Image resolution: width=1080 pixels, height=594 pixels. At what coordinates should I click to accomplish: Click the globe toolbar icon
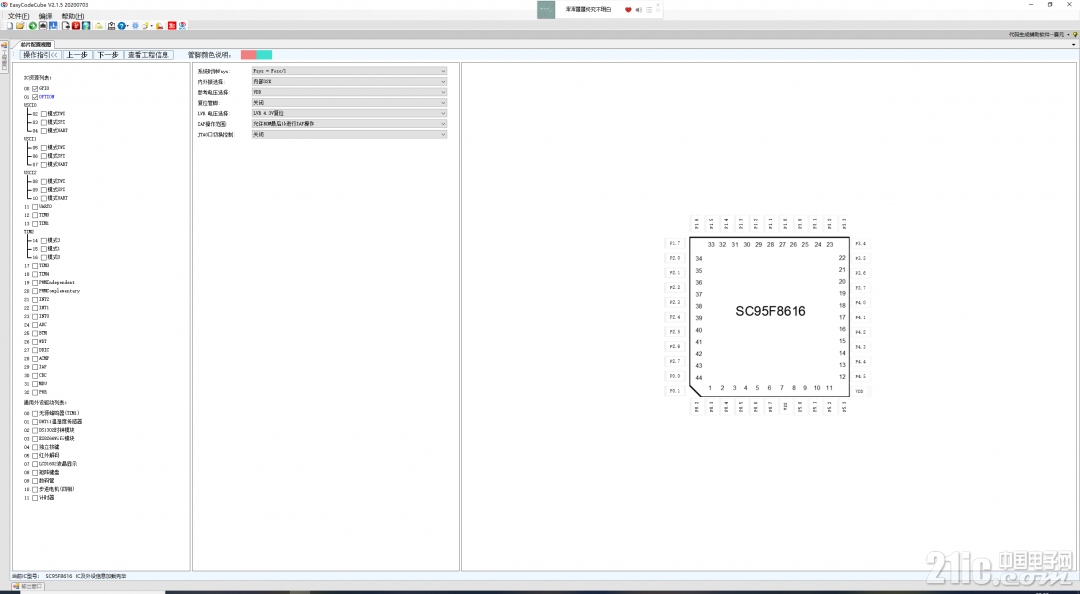pos(86,25)
